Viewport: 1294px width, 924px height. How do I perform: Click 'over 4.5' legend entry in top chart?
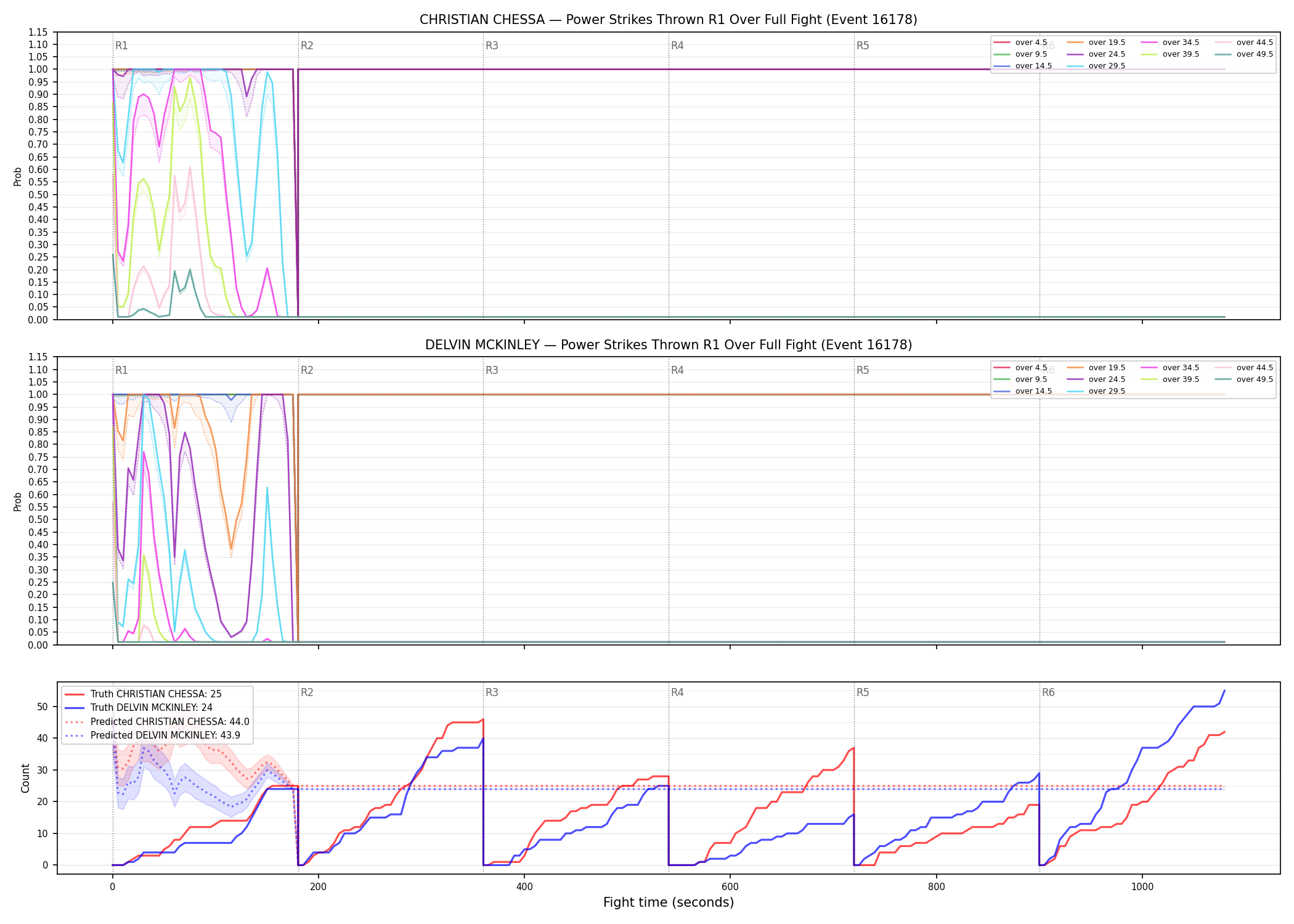1020,43
